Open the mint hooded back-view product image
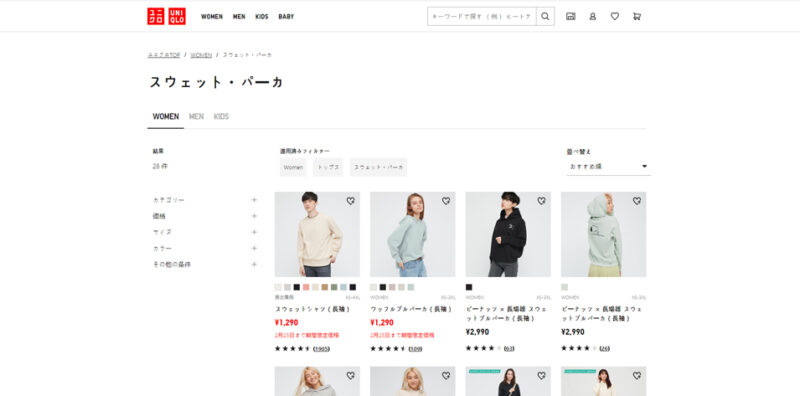 [x=604, y=234]
